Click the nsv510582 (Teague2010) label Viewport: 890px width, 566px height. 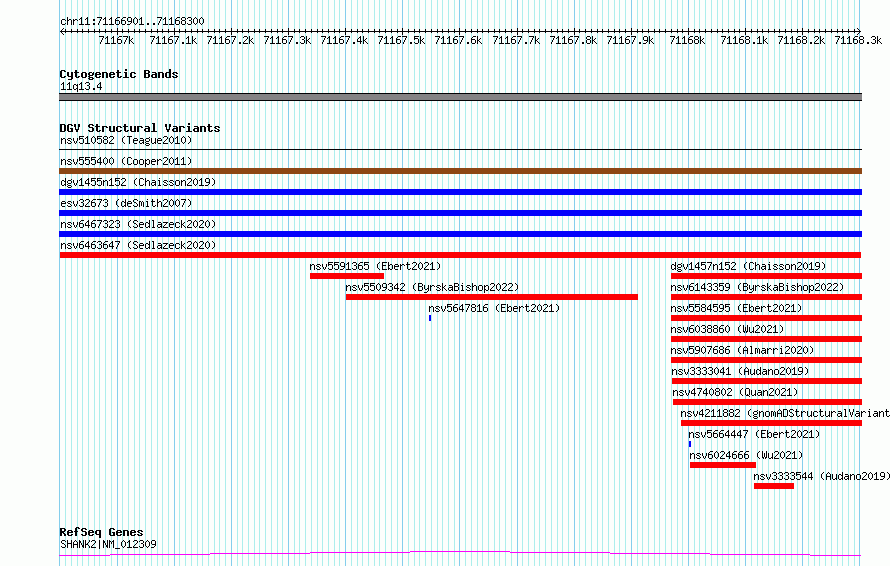pos(126,140)
